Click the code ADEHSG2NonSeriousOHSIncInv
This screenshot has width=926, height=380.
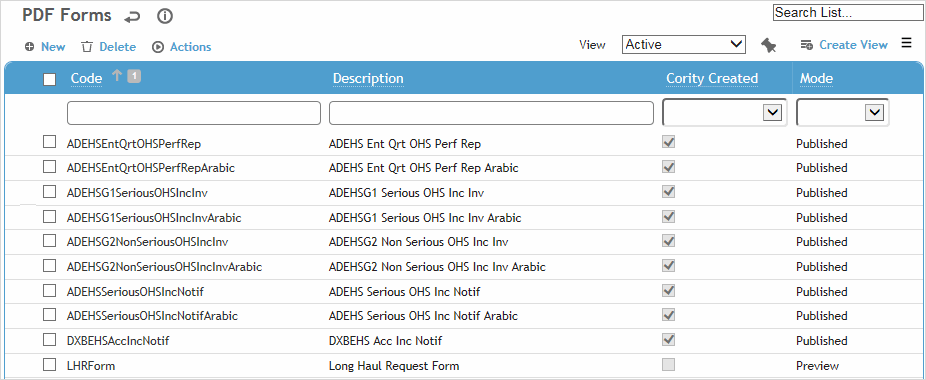coord(148,242)
